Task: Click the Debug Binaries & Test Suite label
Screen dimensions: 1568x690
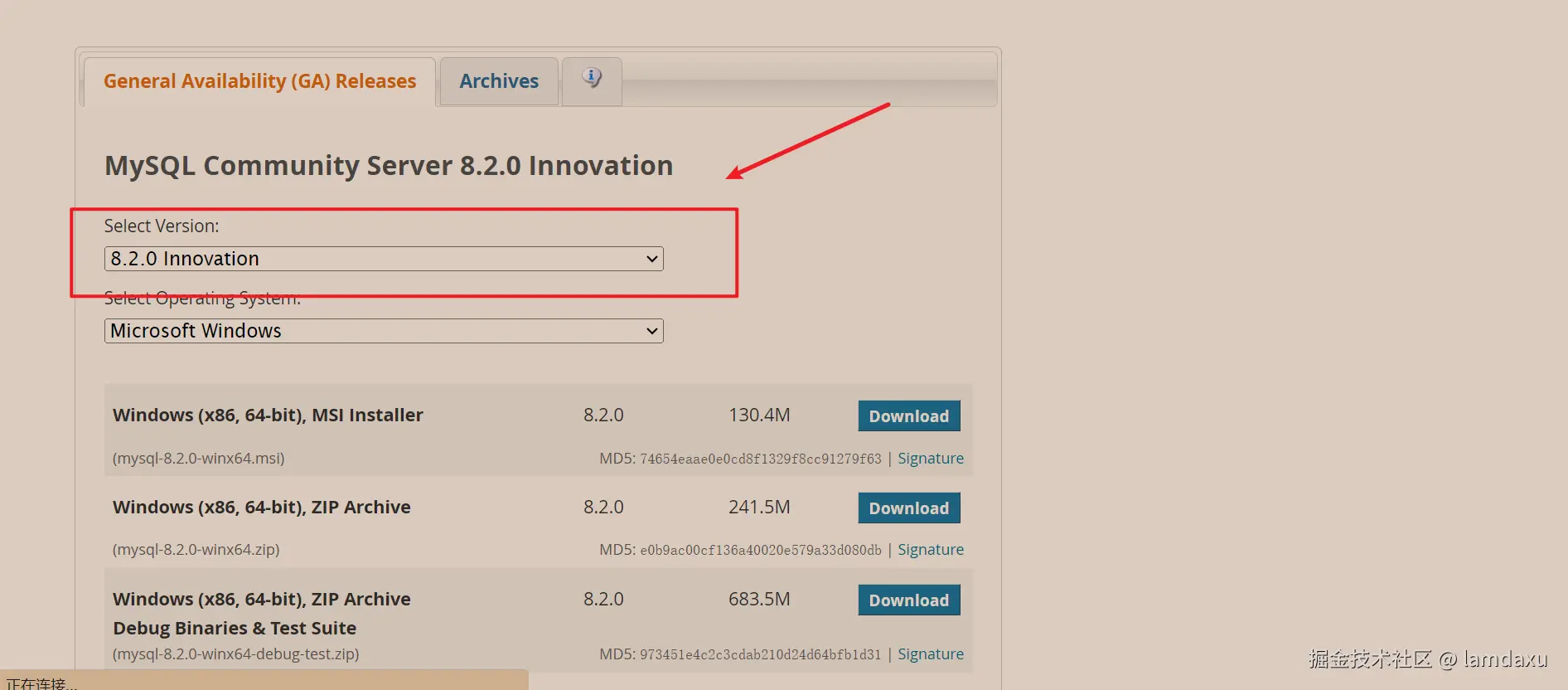Action: (x=235, y=628)
